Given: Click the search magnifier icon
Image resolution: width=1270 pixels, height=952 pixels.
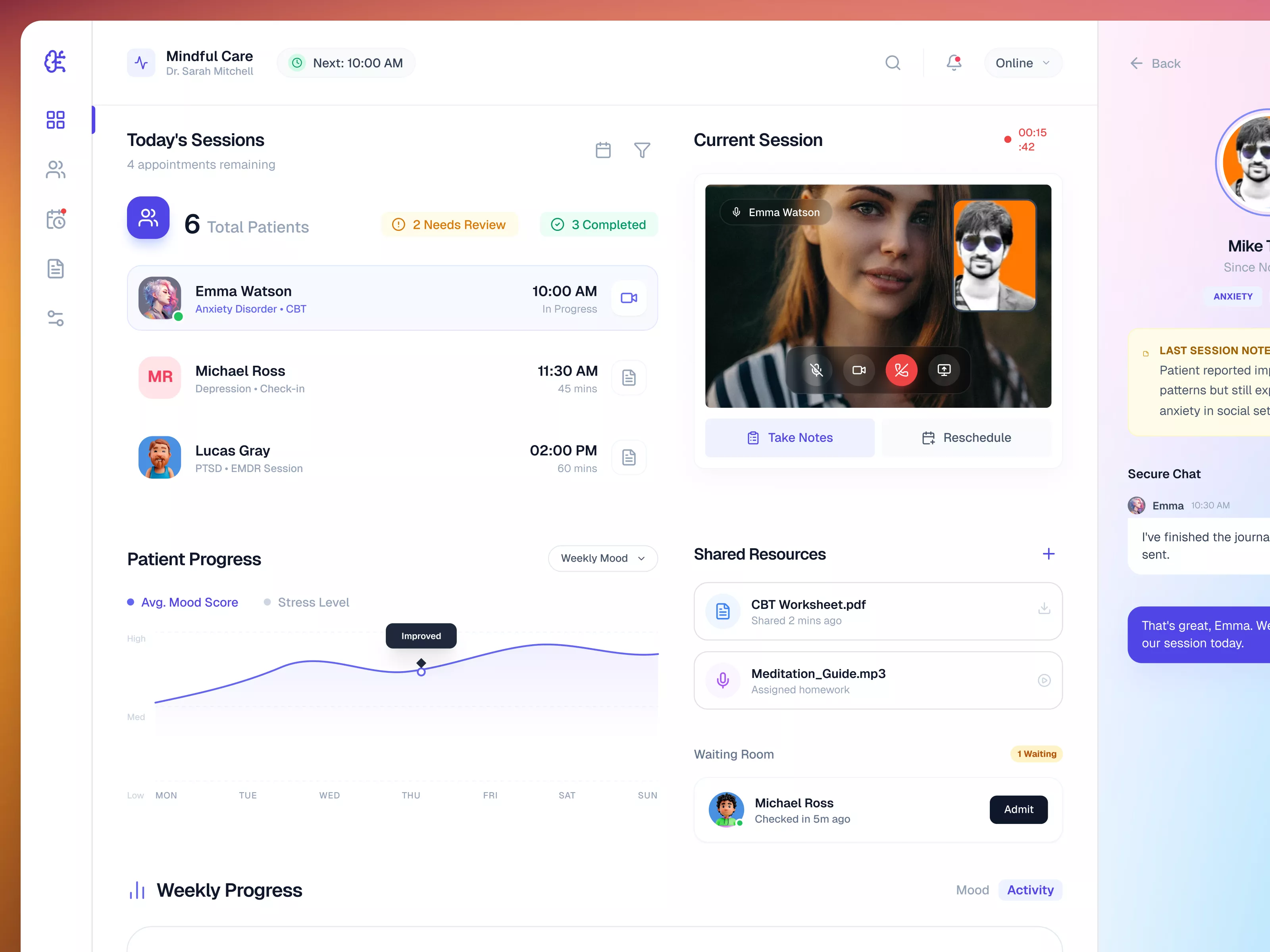Looking at the screenshot, I should click(893, 63).
